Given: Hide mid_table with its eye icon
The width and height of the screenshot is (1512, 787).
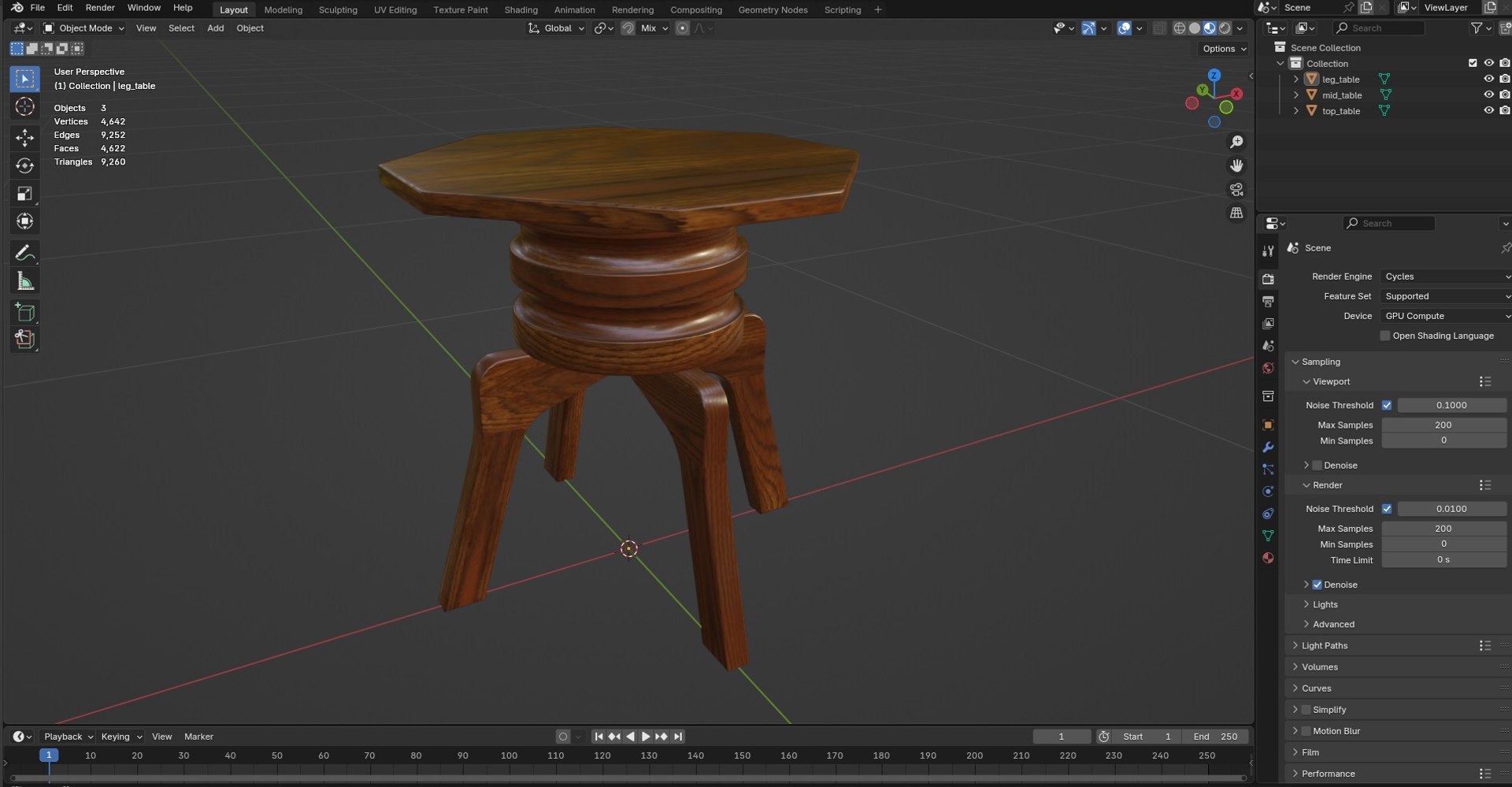Looking at the screenshot, I should coord(1488,95).
